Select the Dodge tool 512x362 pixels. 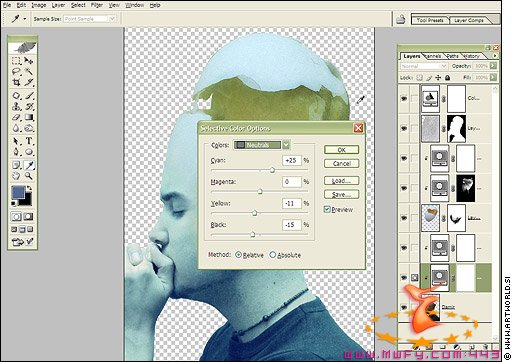point(29,128)
